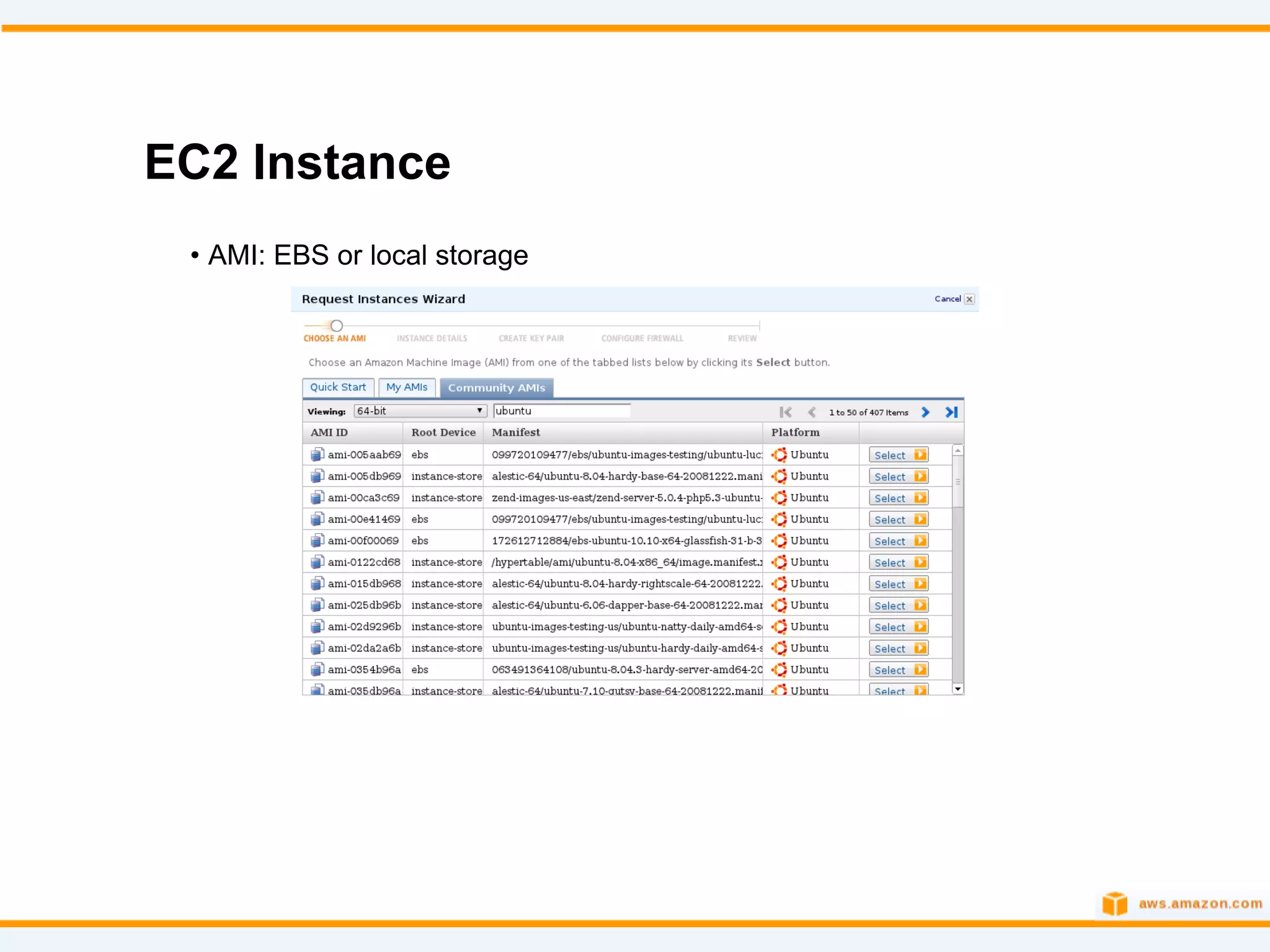This screenshot has height=952, width=1270.
Task: Go to the previous page of AMI results
Action: click(812, 412)
